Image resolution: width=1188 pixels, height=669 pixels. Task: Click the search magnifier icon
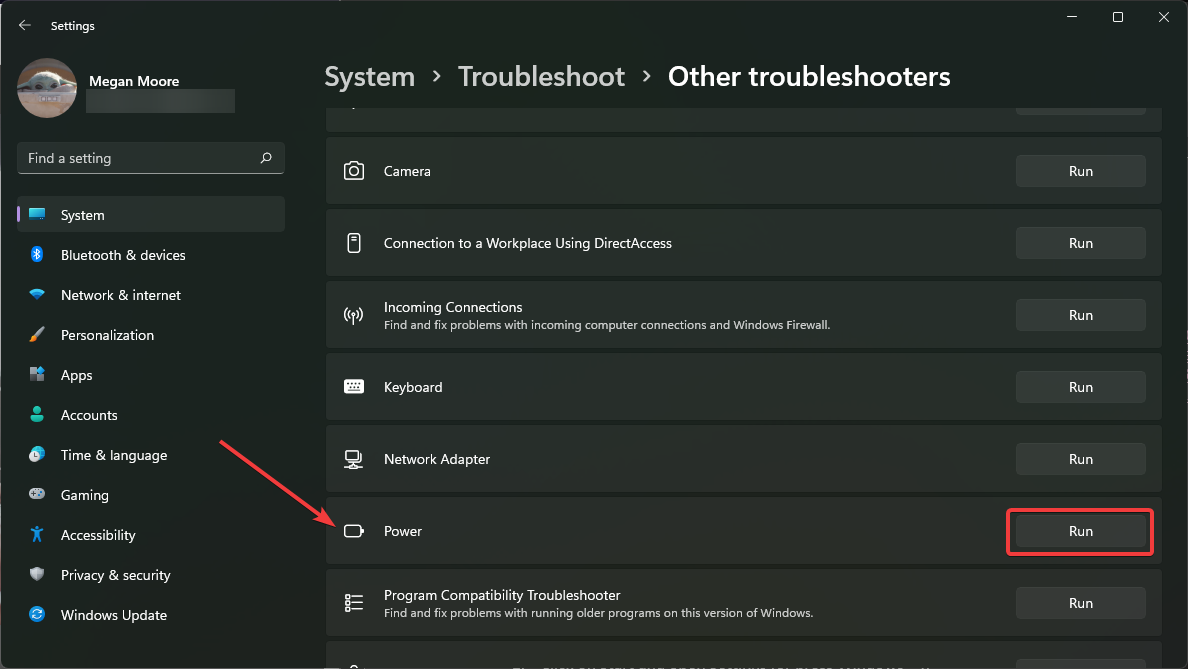(x=266, y=158)
